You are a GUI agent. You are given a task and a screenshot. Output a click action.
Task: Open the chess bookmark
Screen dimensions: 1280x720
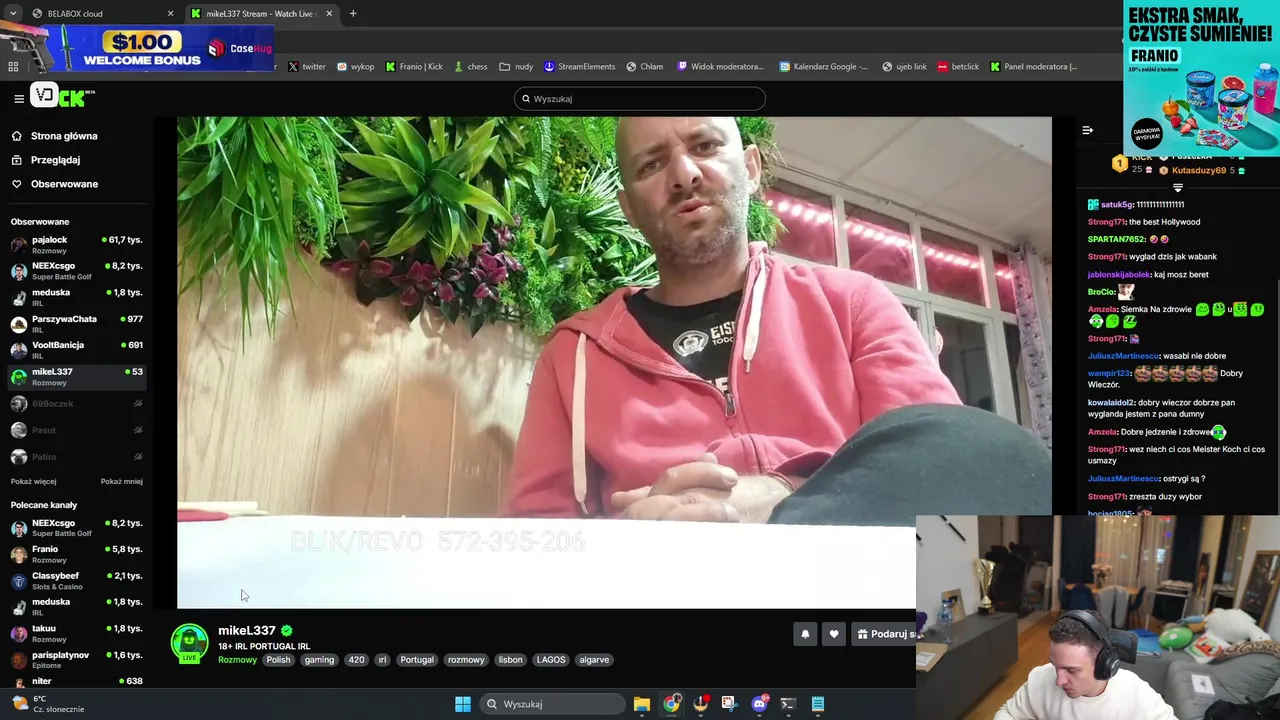[x=470, y=67]
